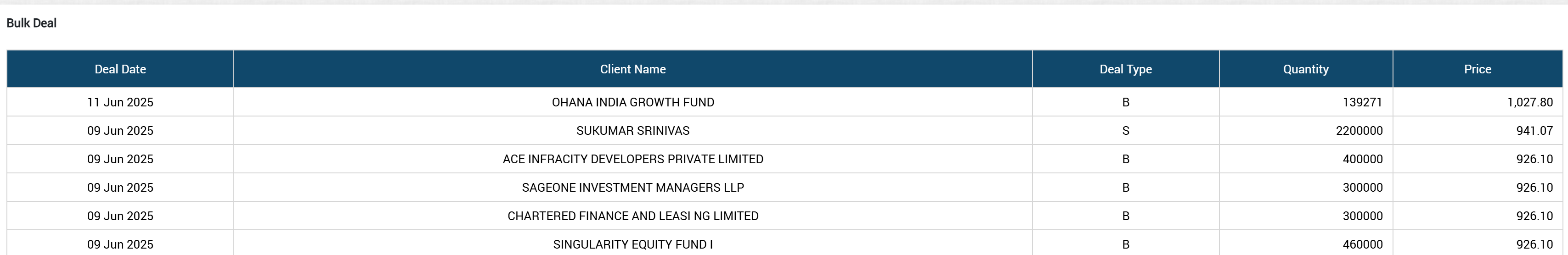The width and height of the screenshot is (1568, 255).
Task: Click the Deal Type column header
Action: pyautogui.click(x=1125, y=69)
